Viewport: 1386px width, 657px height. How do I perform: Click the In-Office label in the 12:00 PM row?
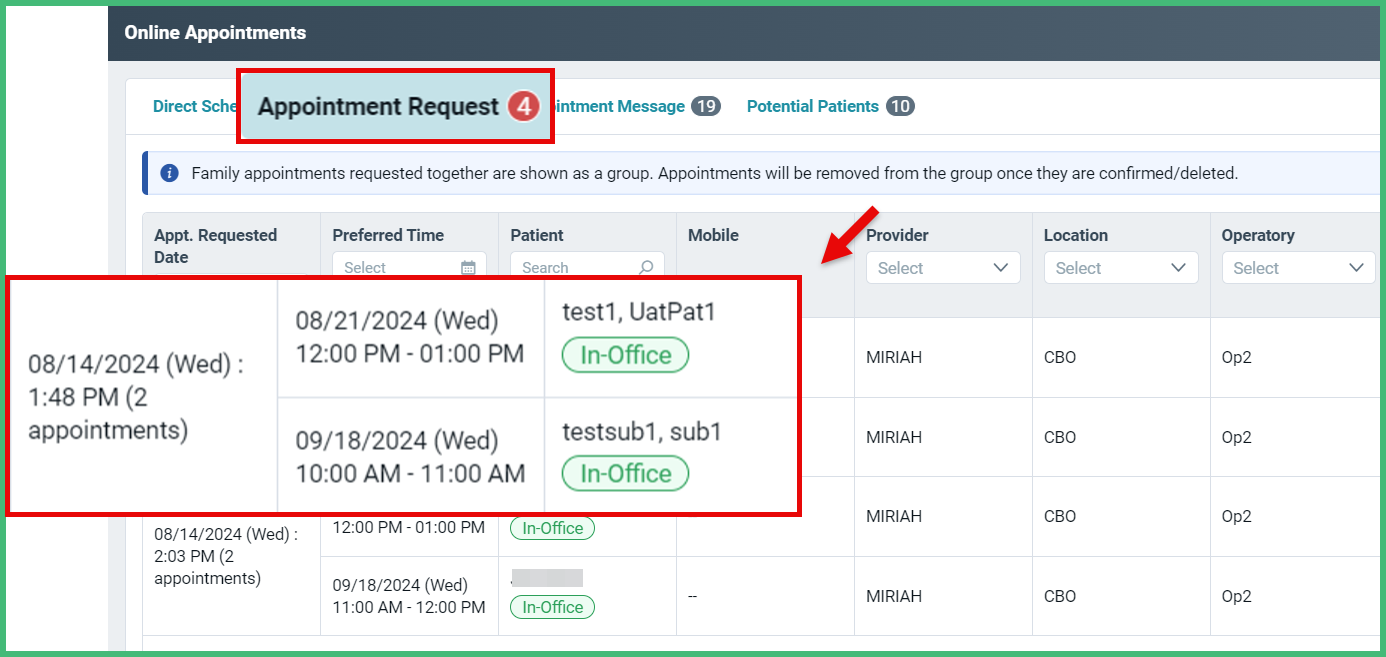[x=551, y=528]
